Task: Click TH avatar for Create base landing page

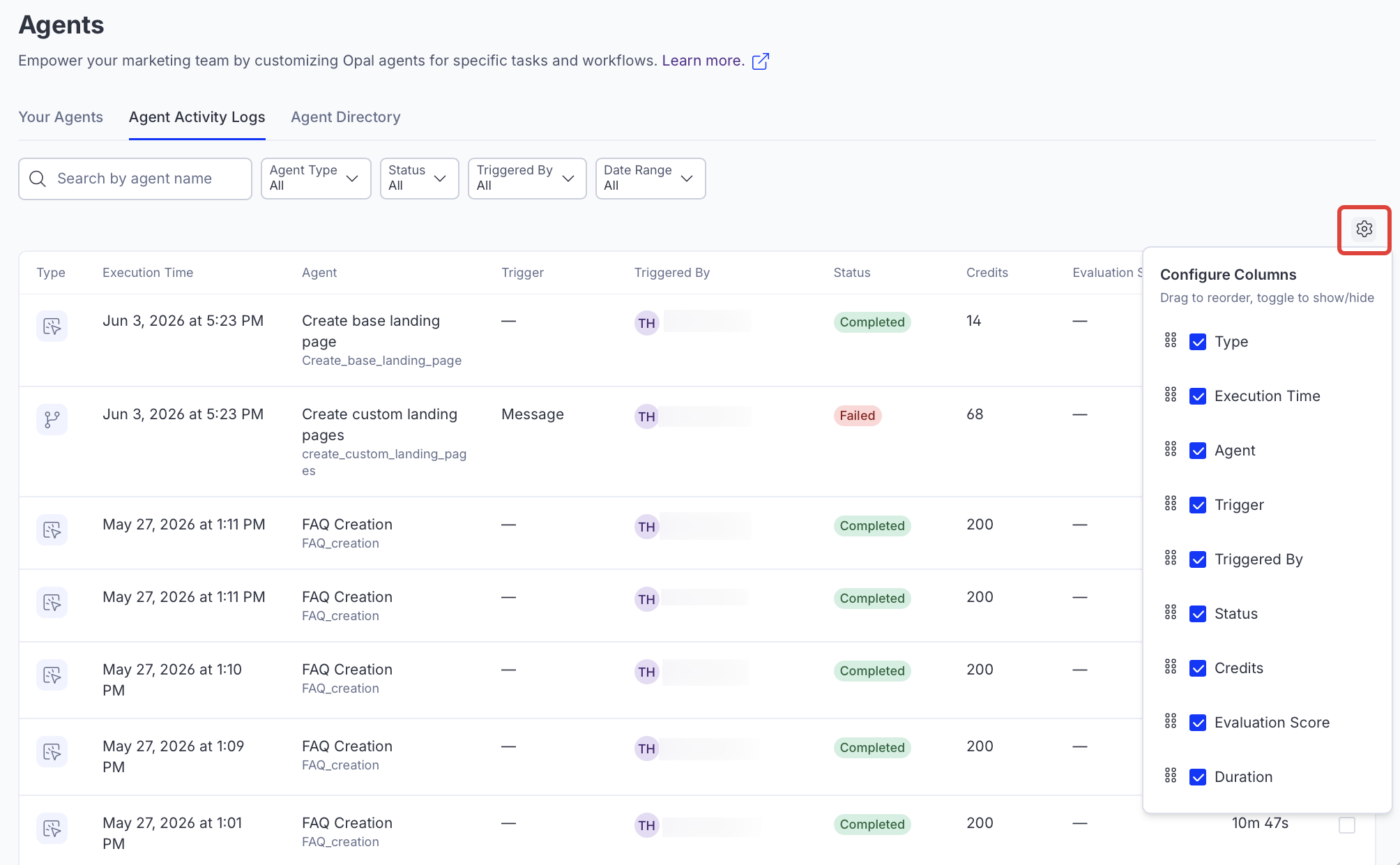Action: [646, 323]
